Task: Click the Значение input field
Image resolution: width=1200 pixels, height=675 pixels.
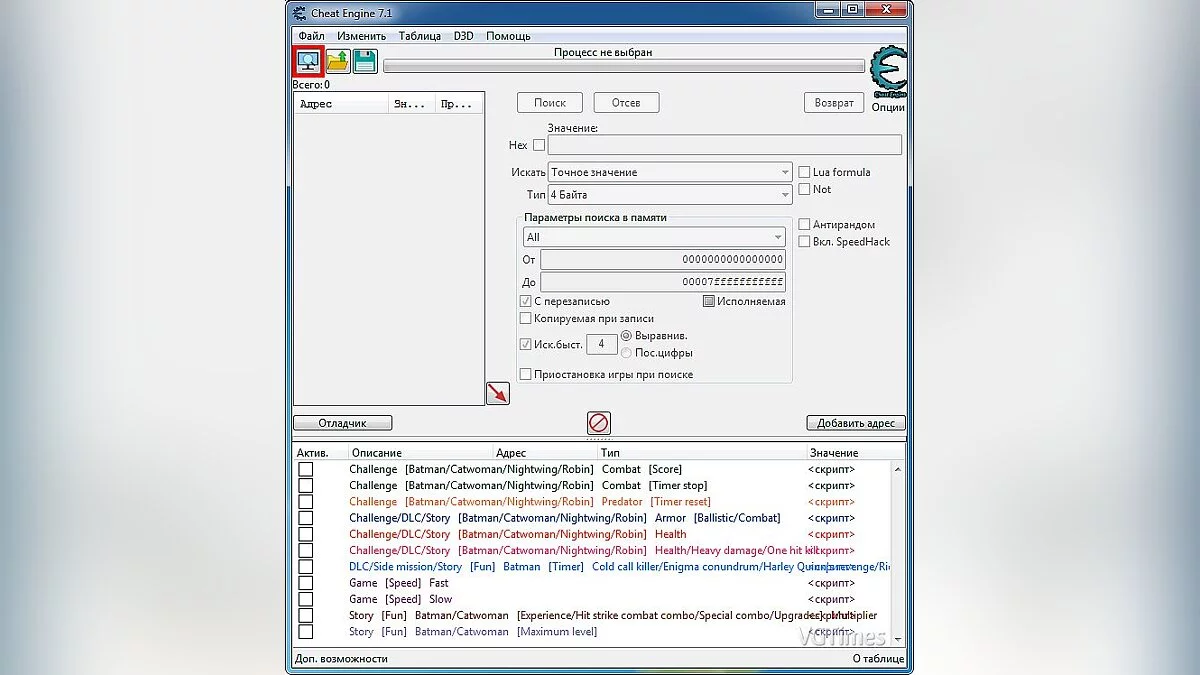Action: pos(724,145)
